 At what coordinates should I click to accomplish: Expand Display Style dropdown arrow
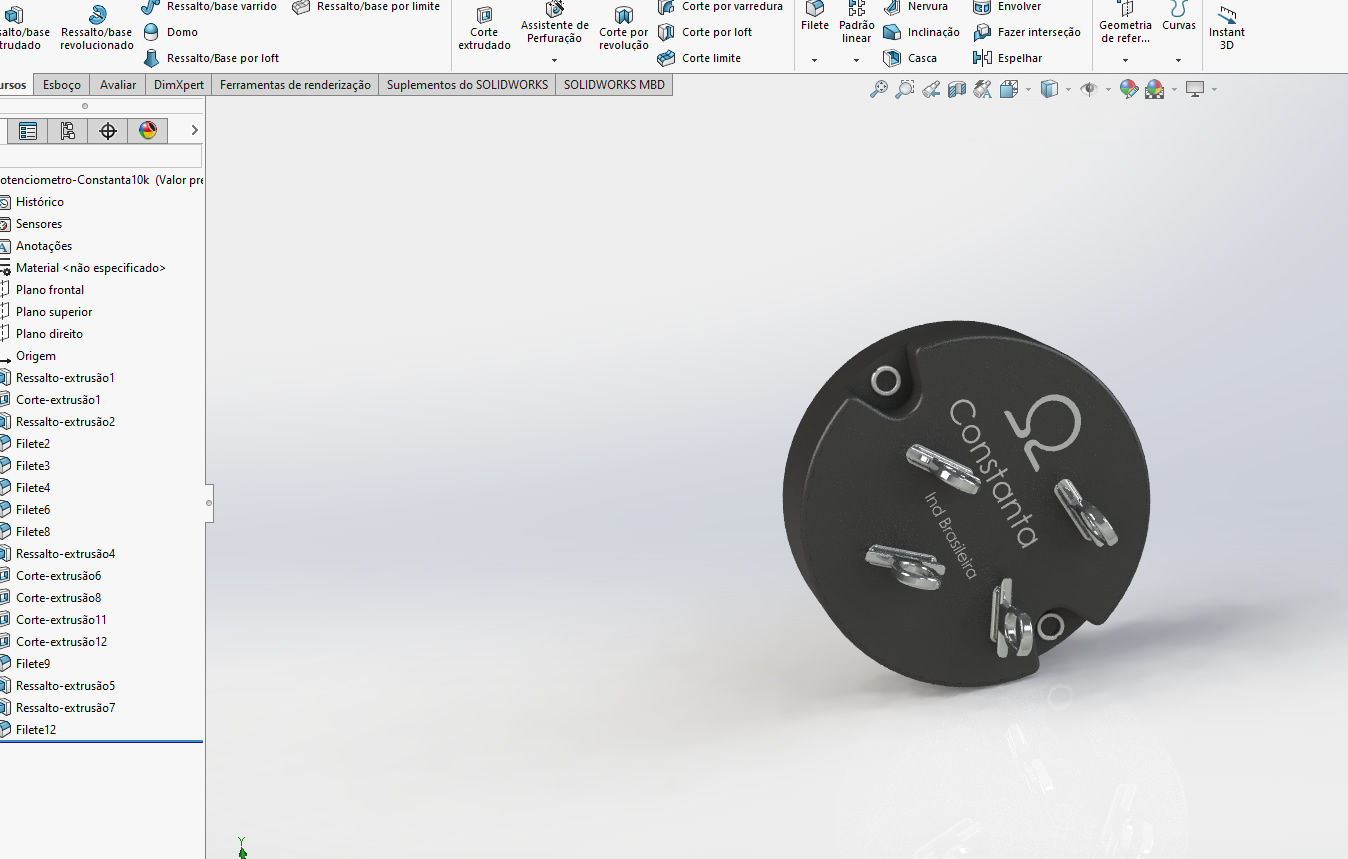pyautogui.click(x=1068, y=90)
